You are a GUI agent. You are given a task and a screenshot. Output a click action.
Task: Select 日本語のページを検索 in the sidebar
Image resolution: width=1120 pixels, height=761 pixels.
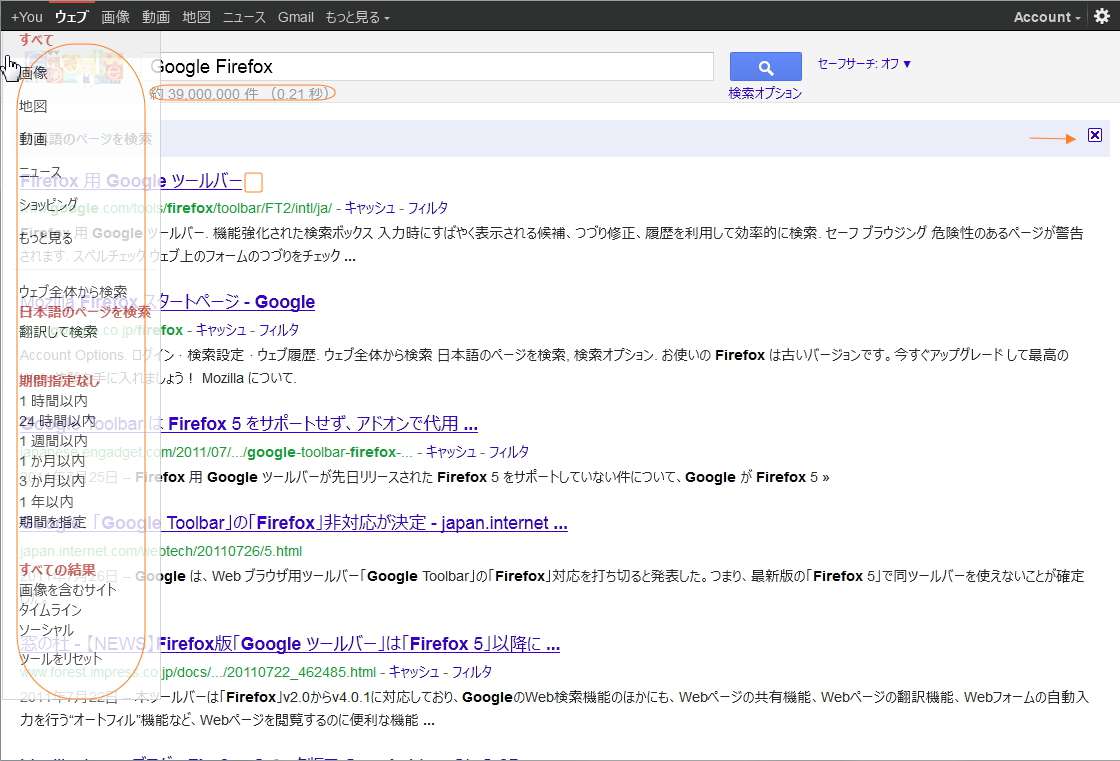tap(85, 312)
